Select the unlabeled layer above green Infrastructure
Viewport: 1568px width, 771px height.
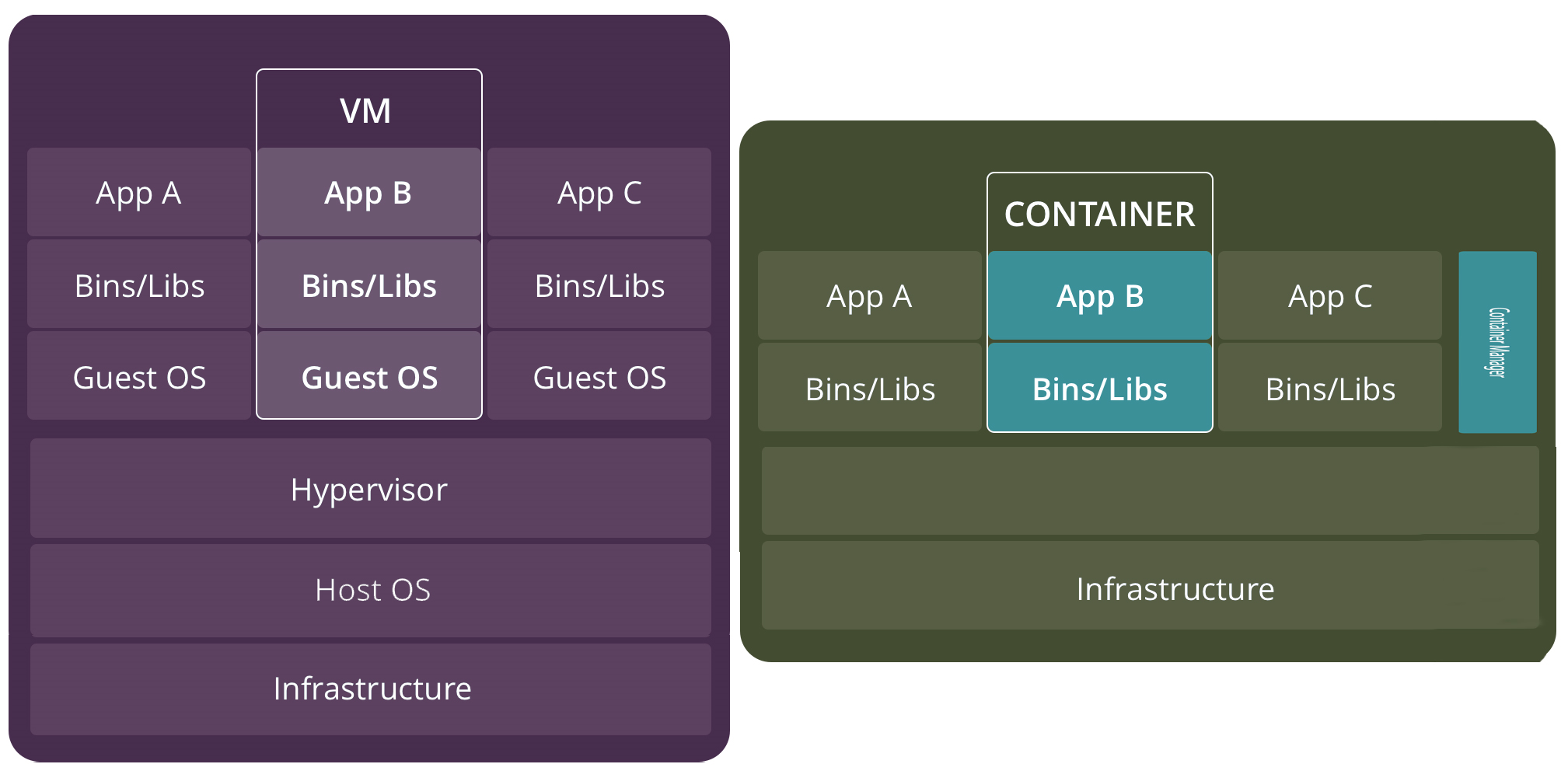click(1151, 490)
